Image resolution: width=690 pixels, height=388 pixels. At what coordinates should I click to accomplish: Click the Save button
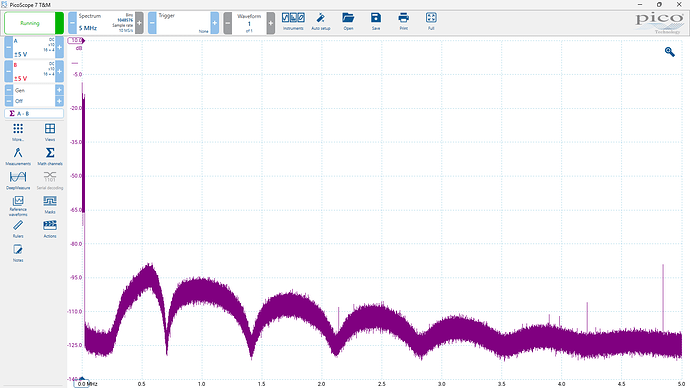(x=376, y=22)
